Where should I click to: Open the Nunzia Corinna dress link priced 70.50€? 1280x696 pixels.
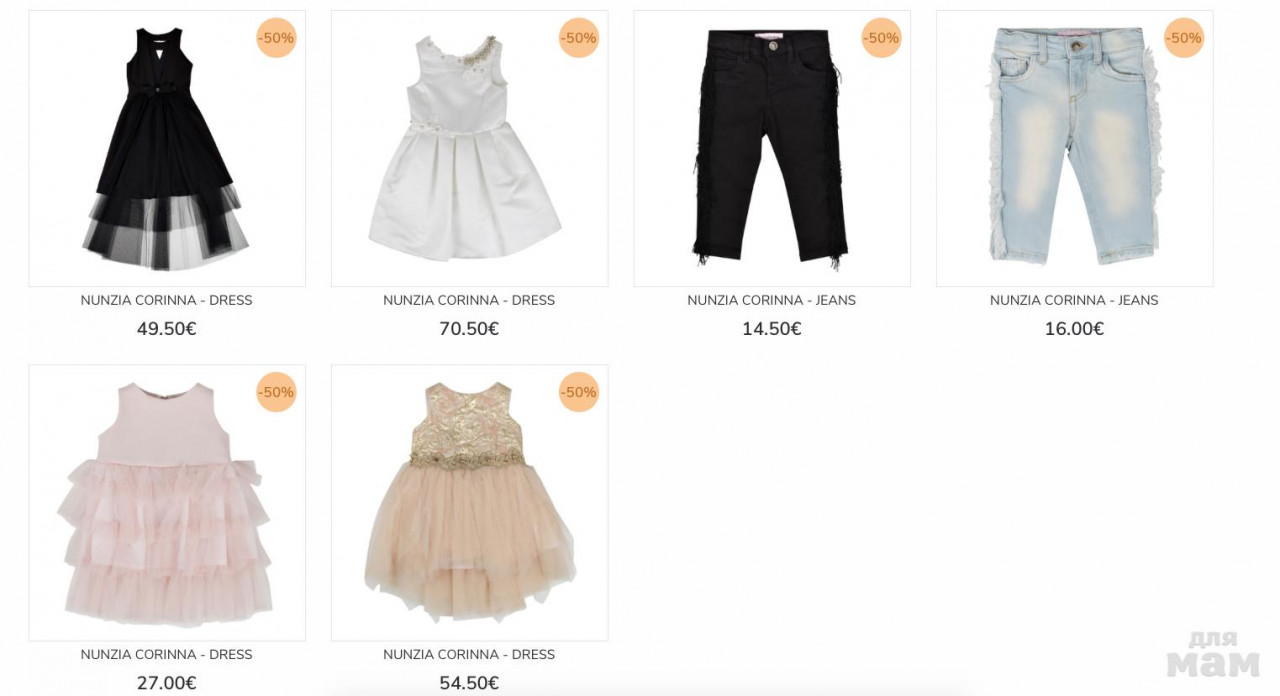click(x=469, y=300)
